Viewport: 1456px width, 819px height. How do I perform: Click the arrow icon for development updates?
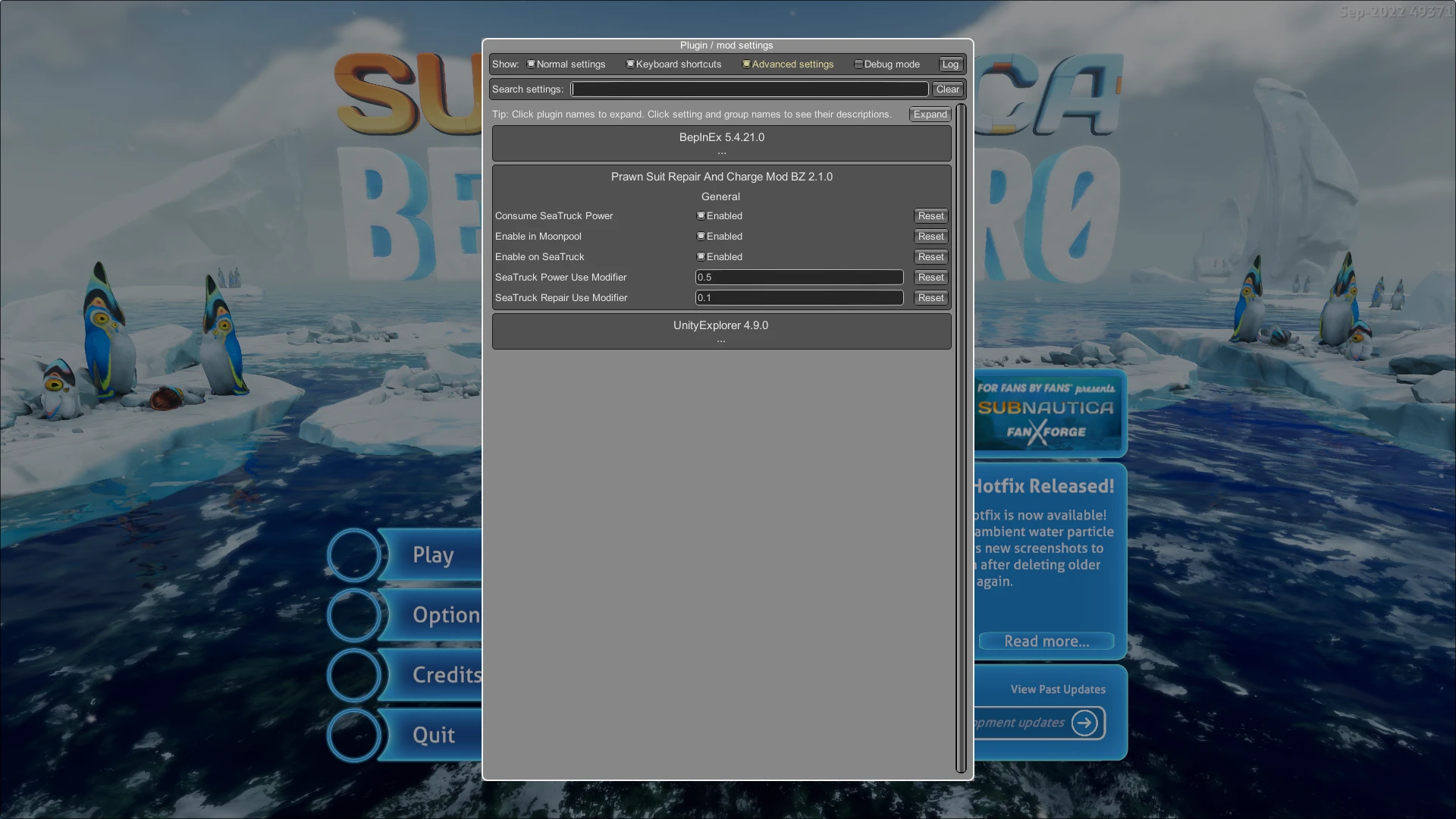point(1084,723)
